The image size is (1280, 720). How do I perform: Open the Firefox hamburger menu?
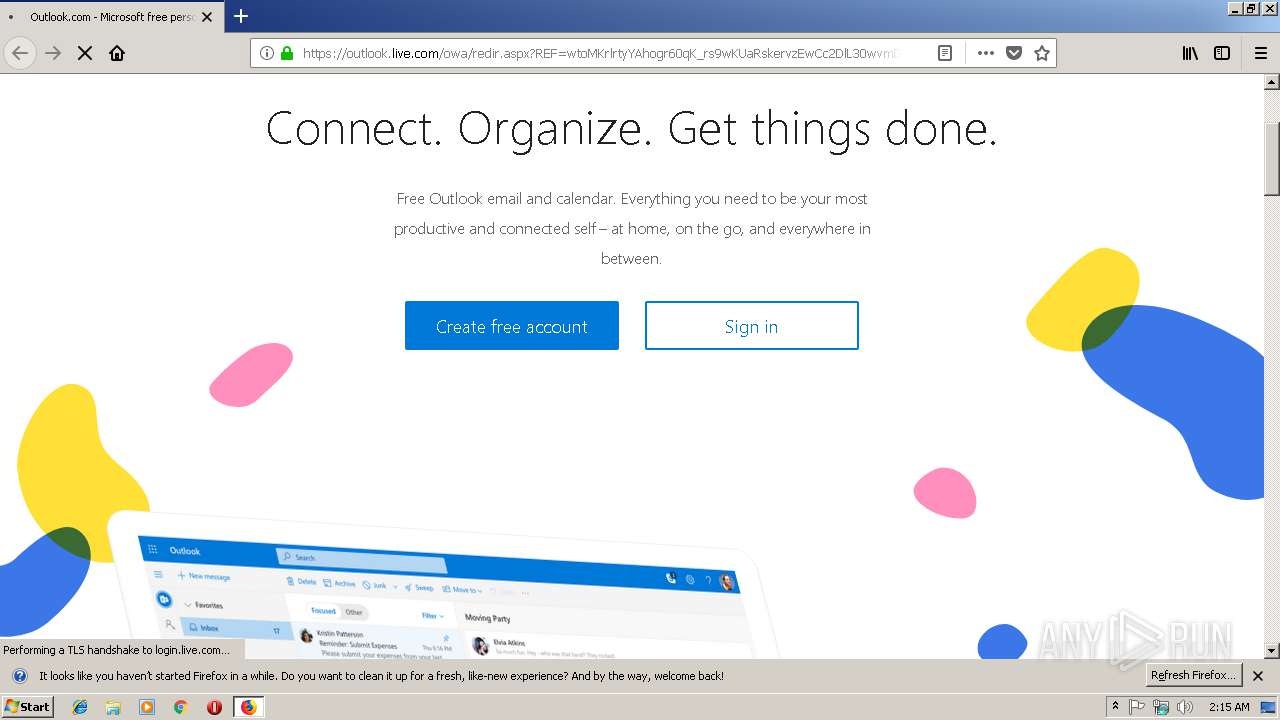(1261, 53)
